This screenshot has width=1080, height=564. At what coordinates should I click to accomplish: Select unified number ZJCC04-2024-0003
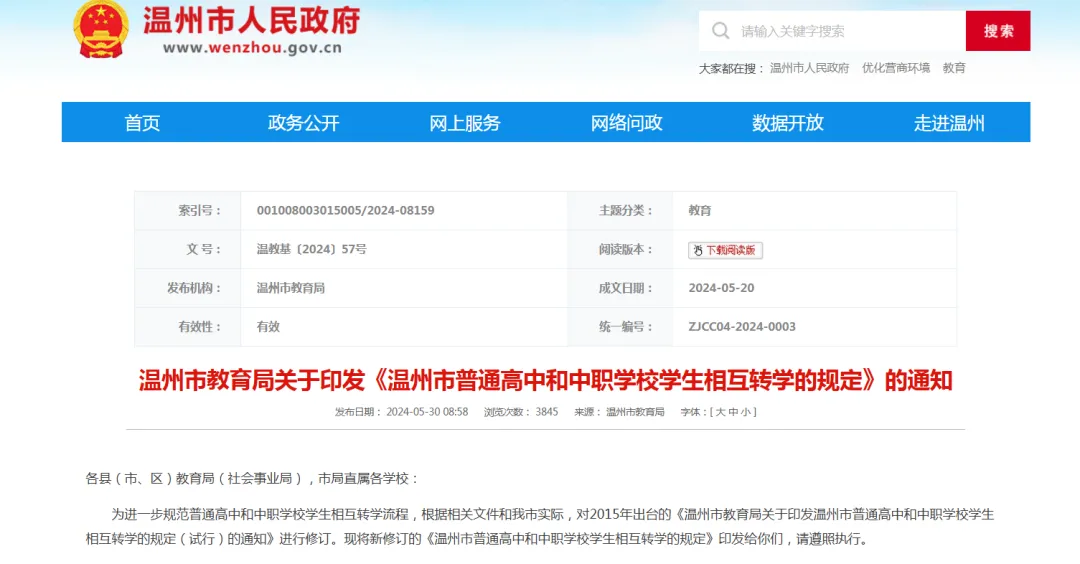coord(742,326)
